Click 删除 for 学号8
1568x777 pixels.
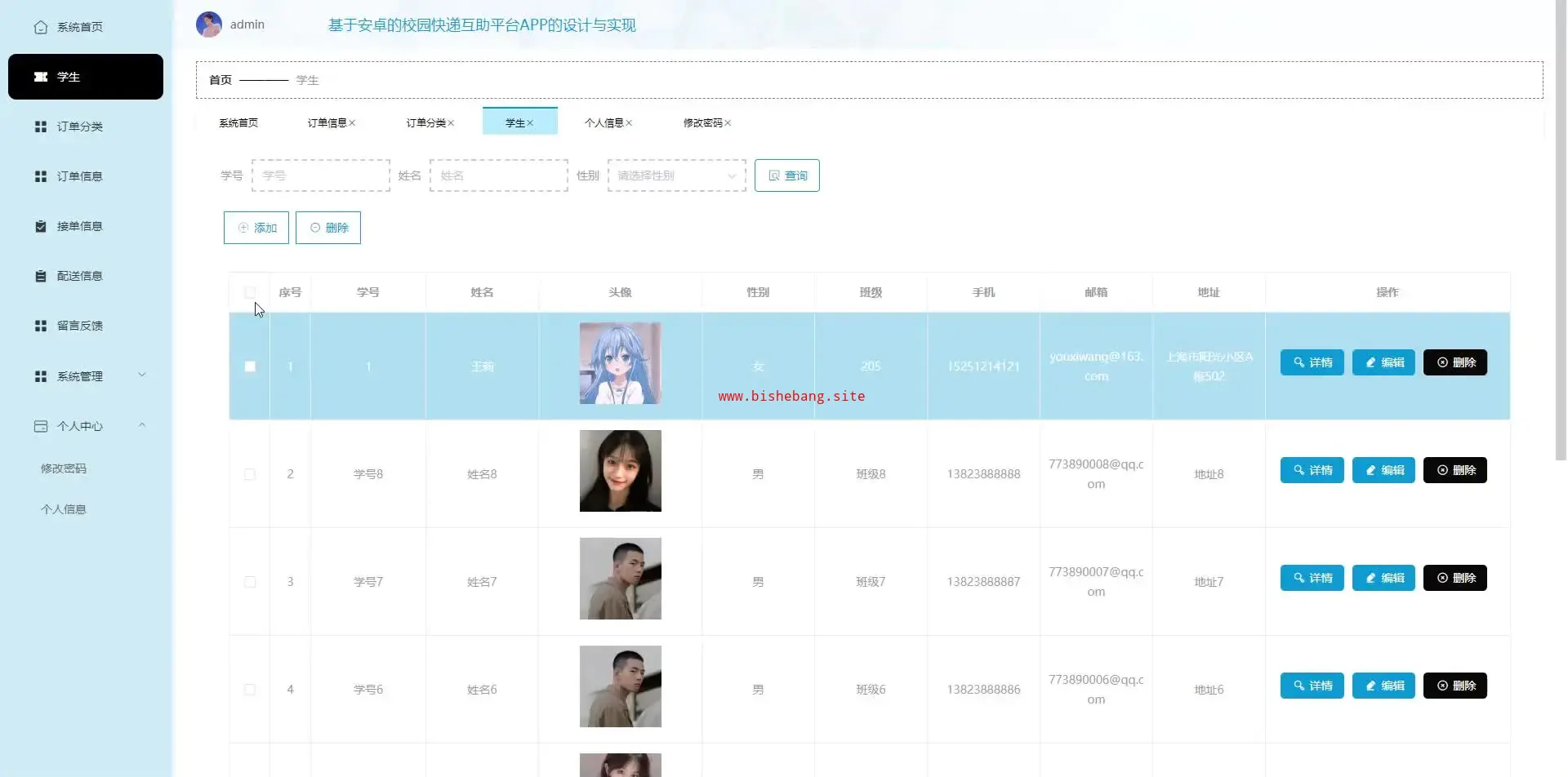(1455, 470)
